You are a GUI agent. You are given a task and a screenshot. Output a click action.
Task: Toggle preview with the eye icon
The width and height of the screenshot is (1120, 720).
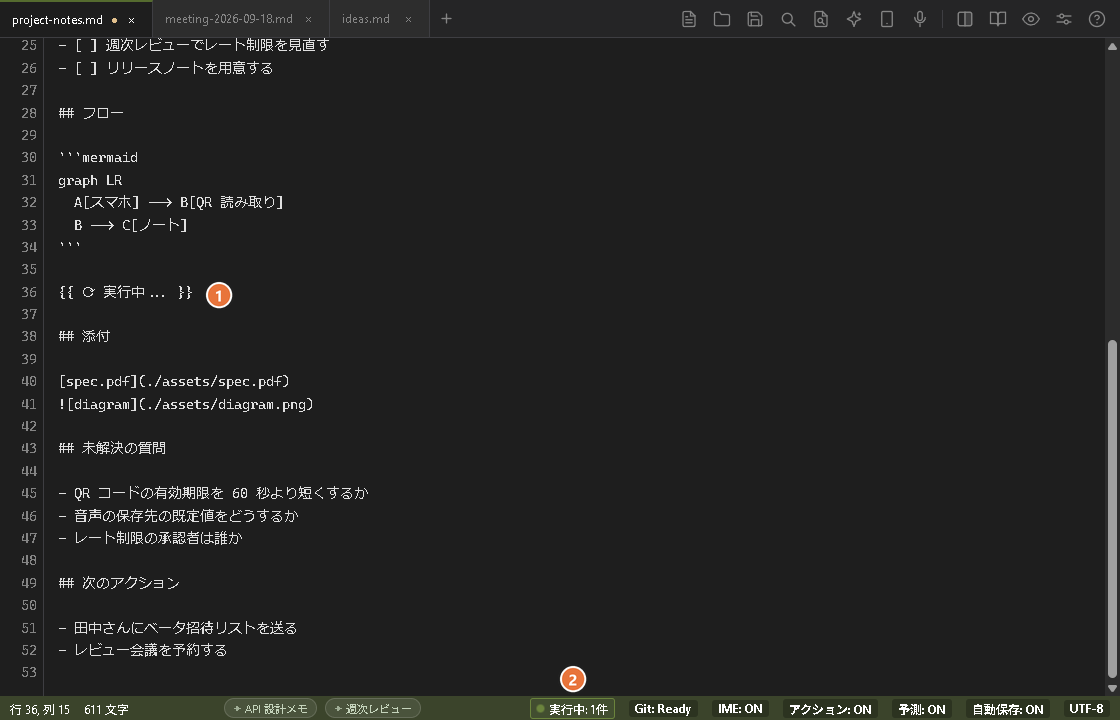(x=1031, y=19)
